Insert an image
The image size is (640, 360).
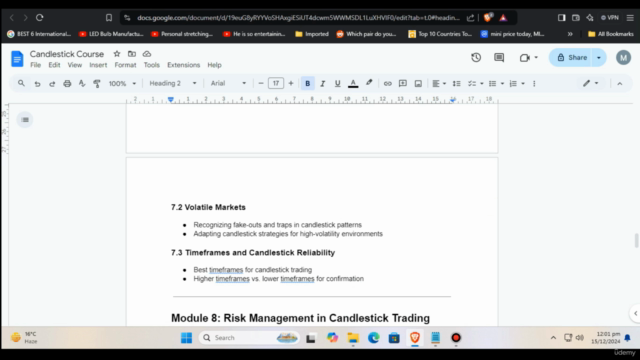click(x=418, y=84)
